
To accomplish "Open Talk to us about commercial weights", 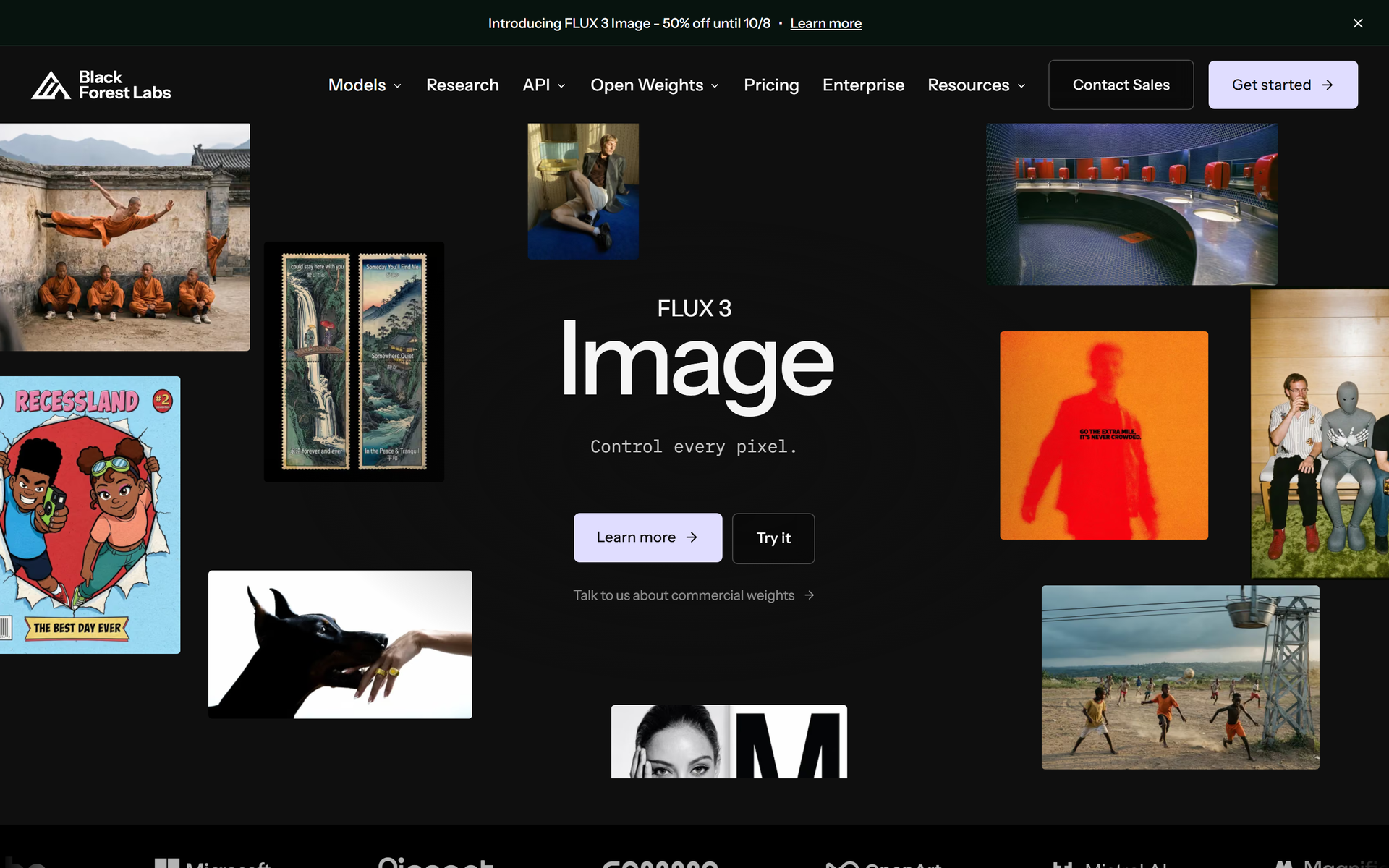I will click(x=694, y=595).
